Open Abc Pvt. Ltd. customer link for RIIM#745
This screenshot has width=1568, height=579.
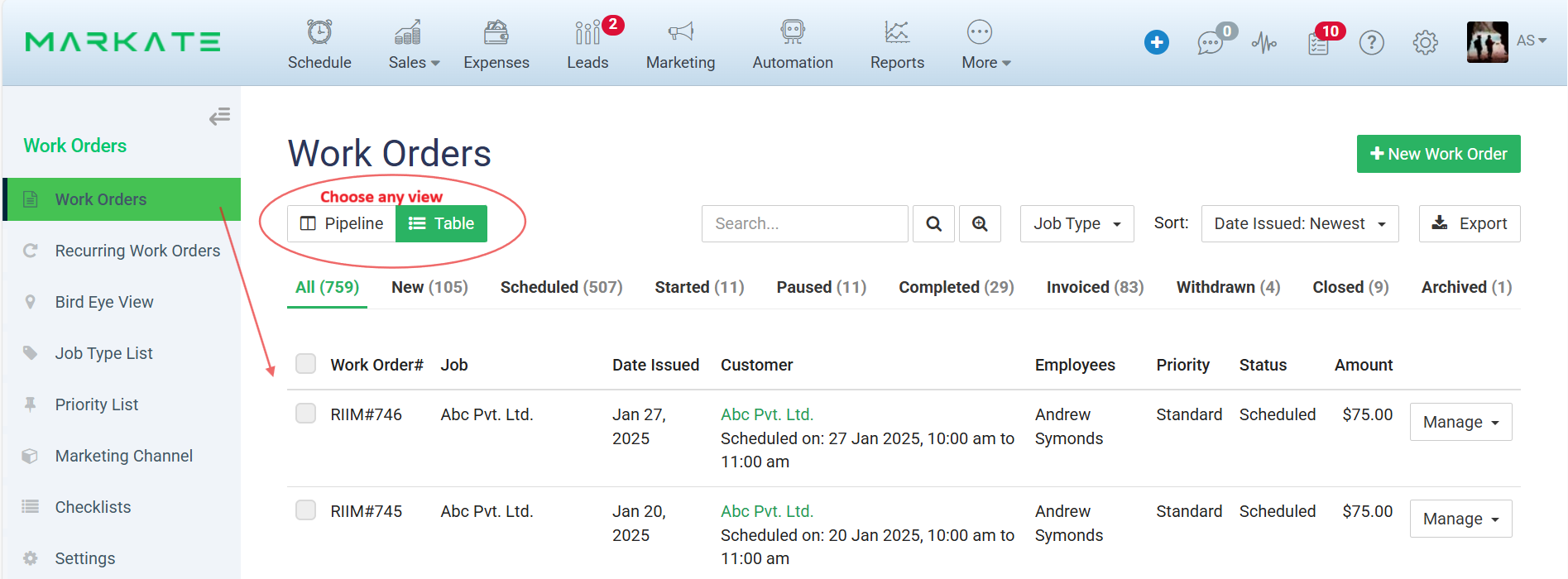pyautogui.click(x=767, y=511)
